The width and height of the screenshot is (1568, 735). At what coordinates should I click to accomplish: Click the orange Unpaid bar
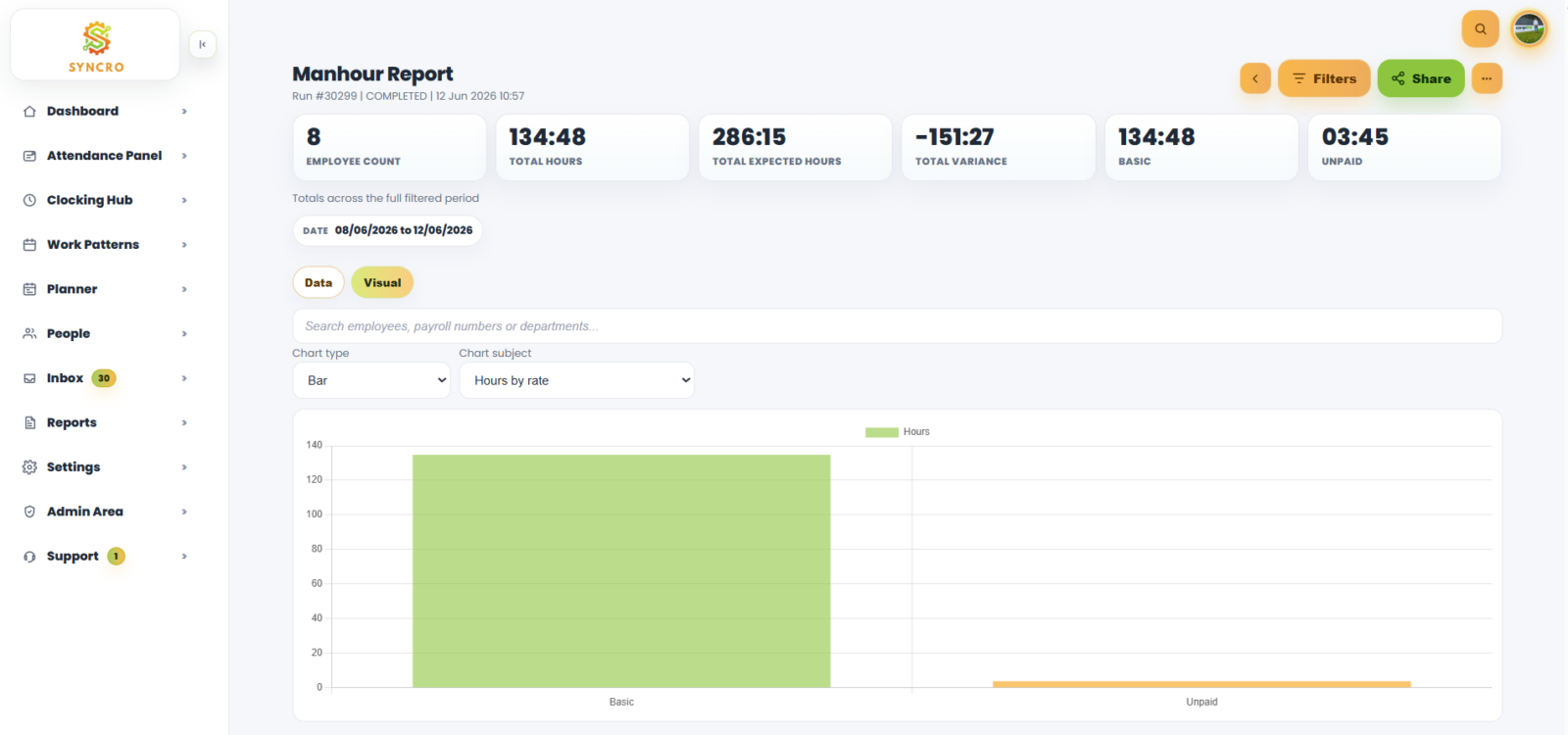(x=1201, y=684)
